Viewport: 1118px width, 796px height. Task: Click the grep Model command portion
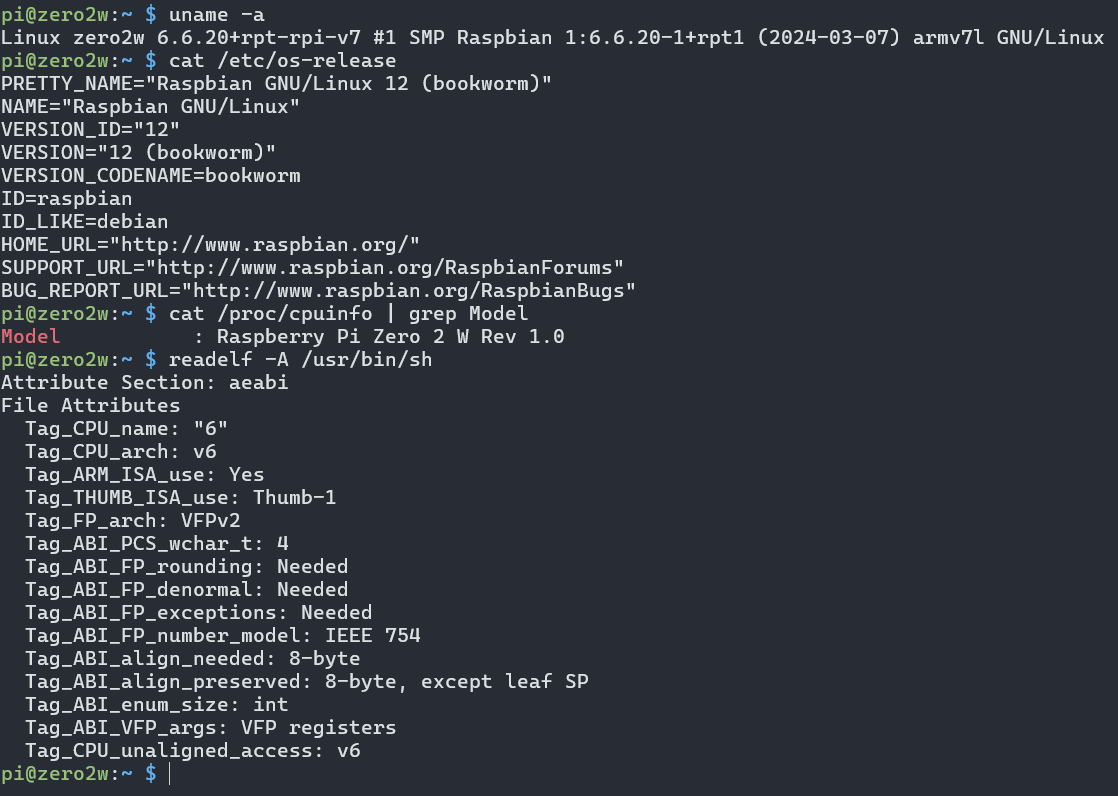coord(468,314)
